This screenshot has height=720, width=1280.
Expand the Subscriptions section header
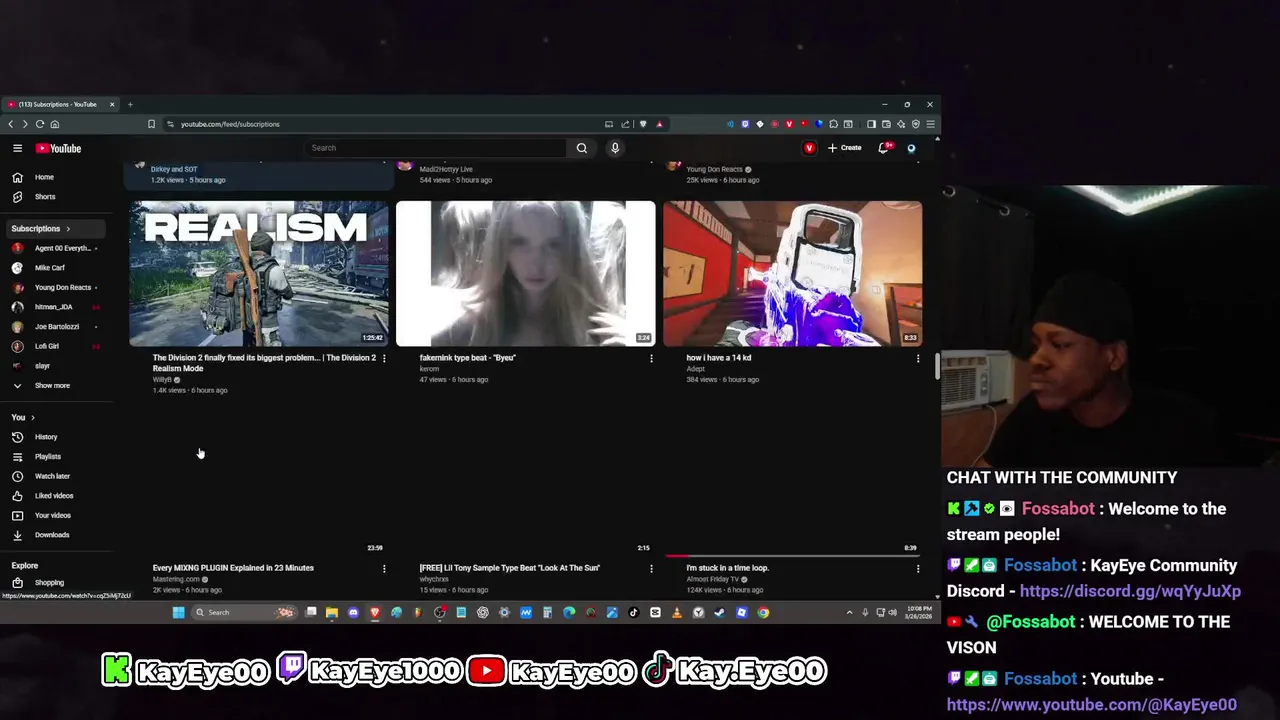(57, 228)
